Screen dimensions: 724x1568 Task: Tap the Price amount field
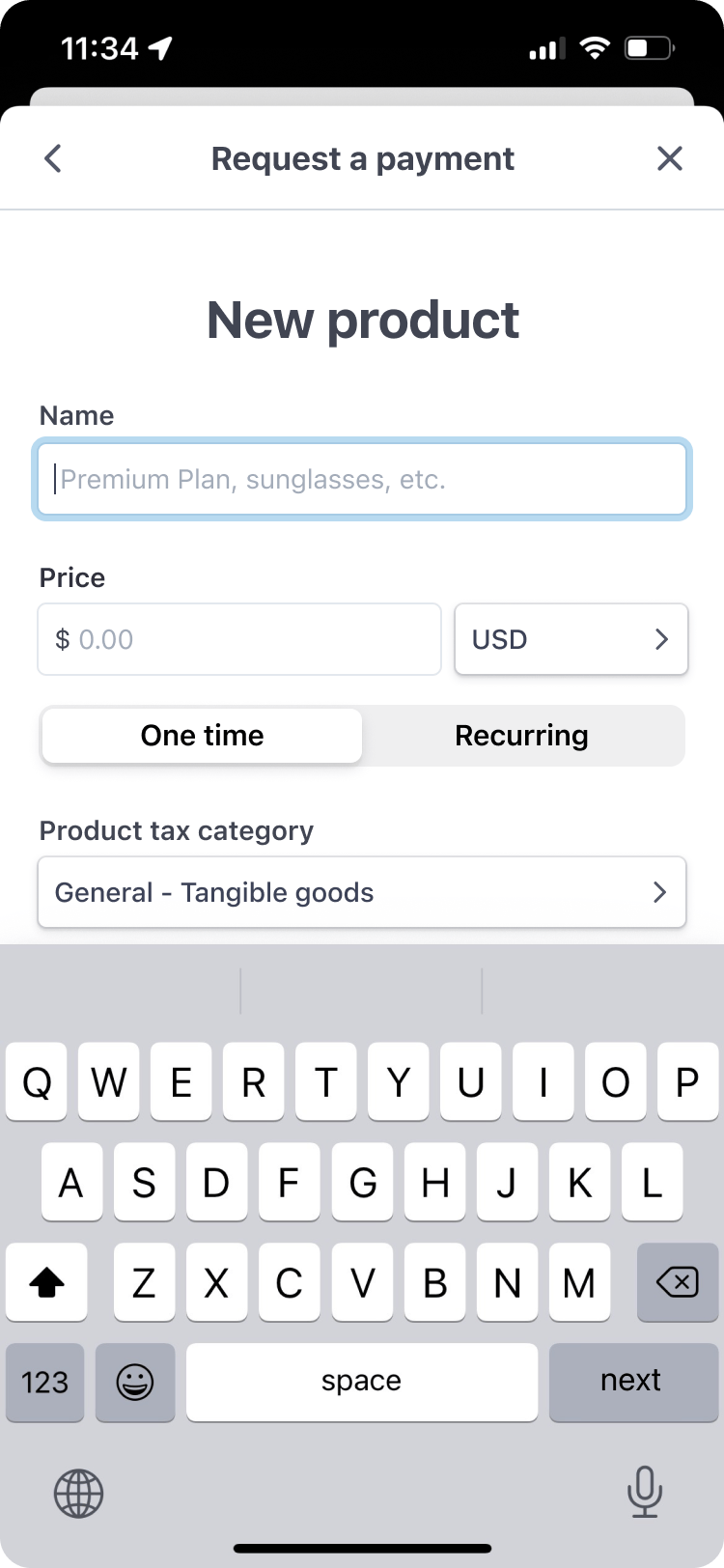(239, 639)
